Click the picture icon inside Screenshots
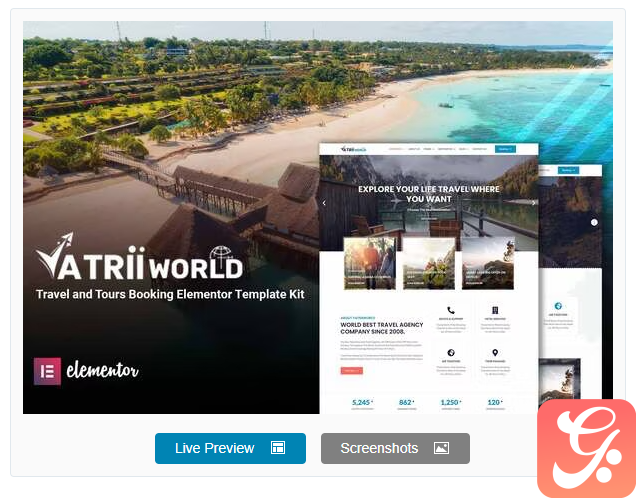 point(441,448)
